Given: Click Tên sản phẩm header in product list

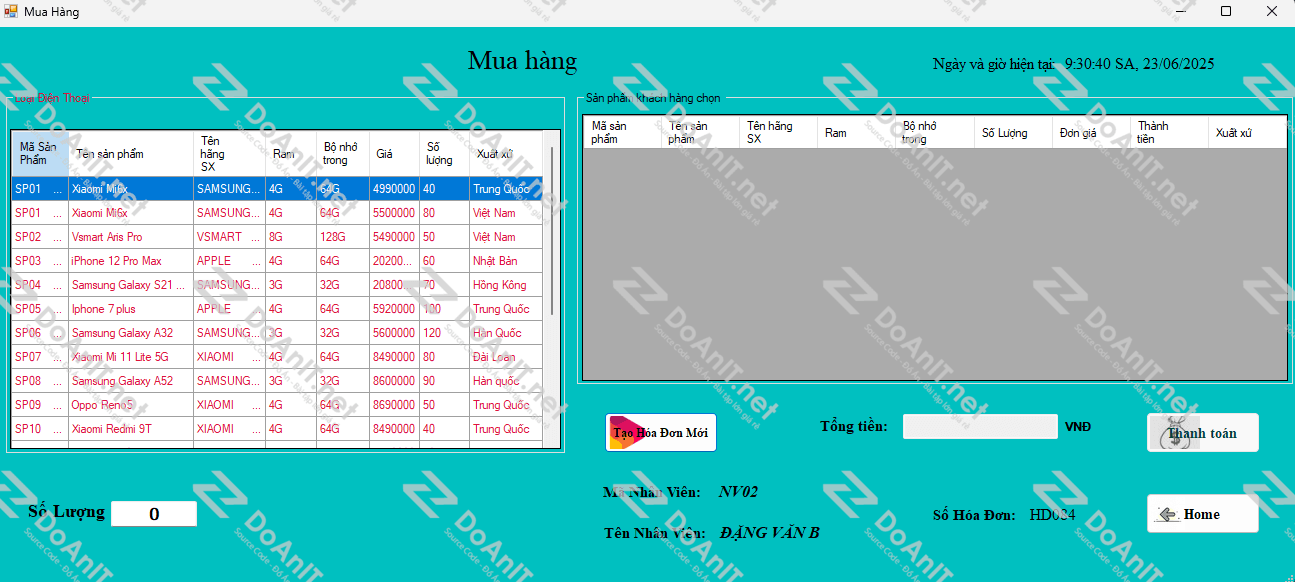Looking at the screenshot, I should click(131, 153).
